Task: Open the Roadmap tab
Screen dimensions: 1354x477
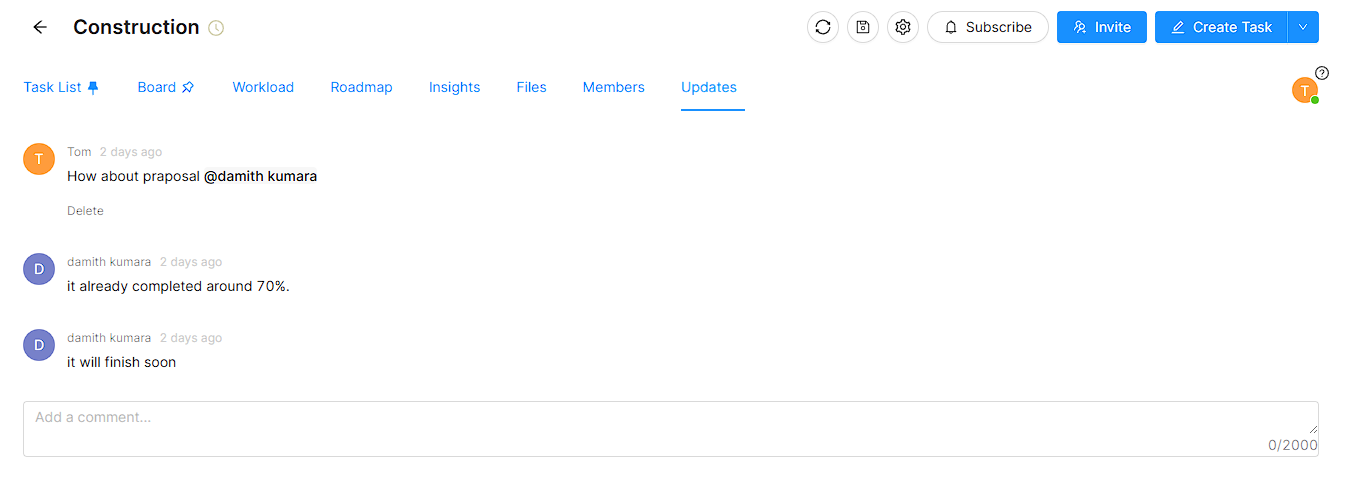Action: click(x=361, y=87)
